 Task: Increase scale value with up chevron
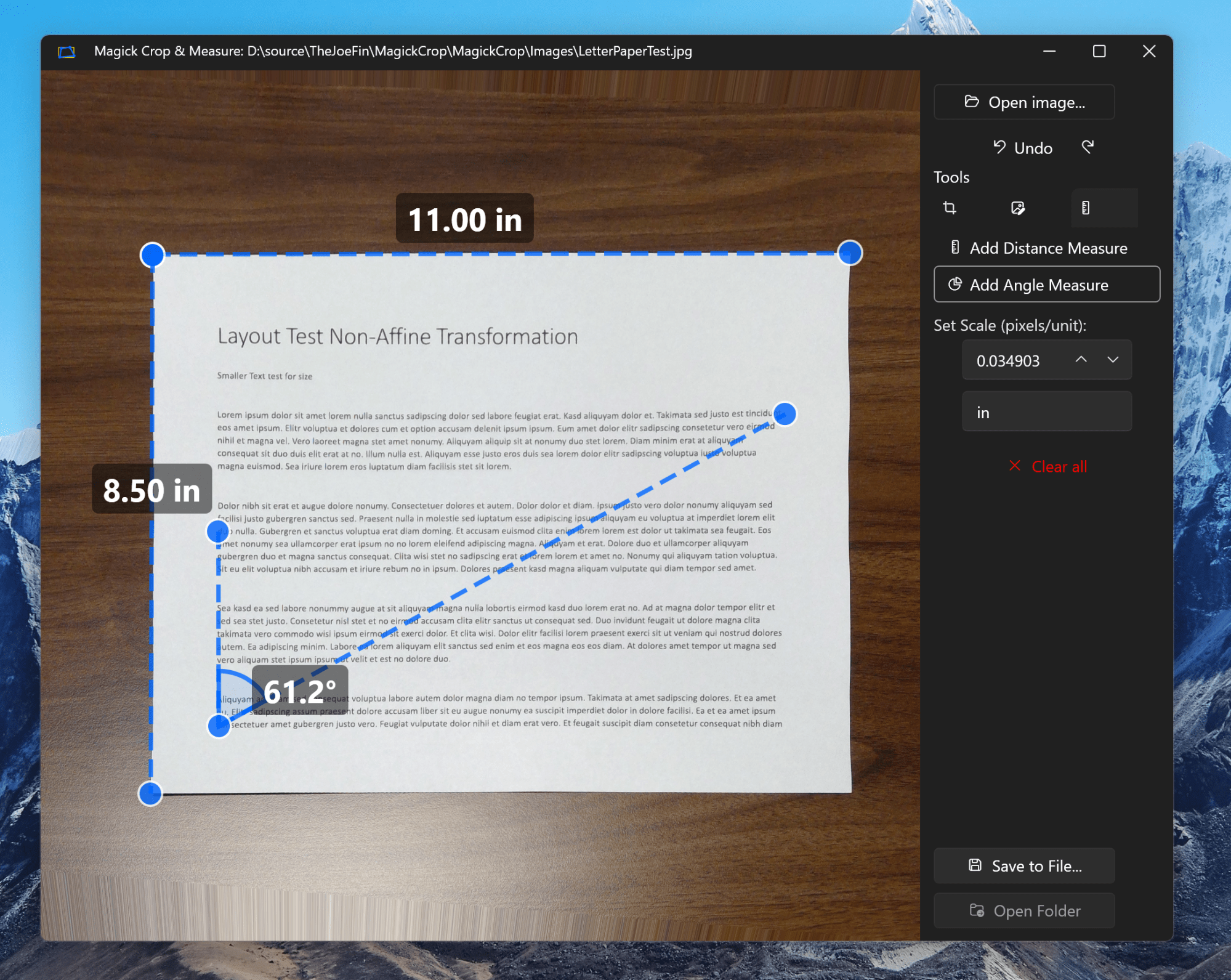(x=1081, y=360)
